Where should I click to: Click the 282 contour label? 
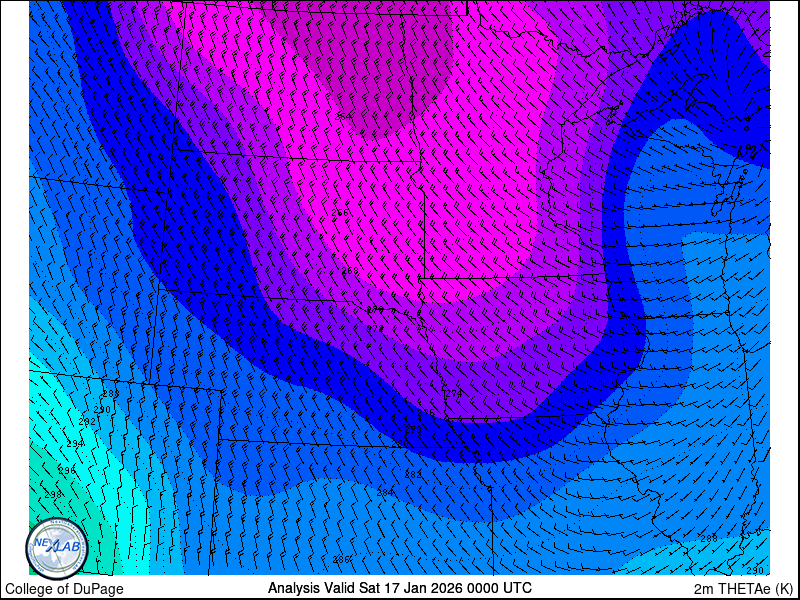pos(413,474)
